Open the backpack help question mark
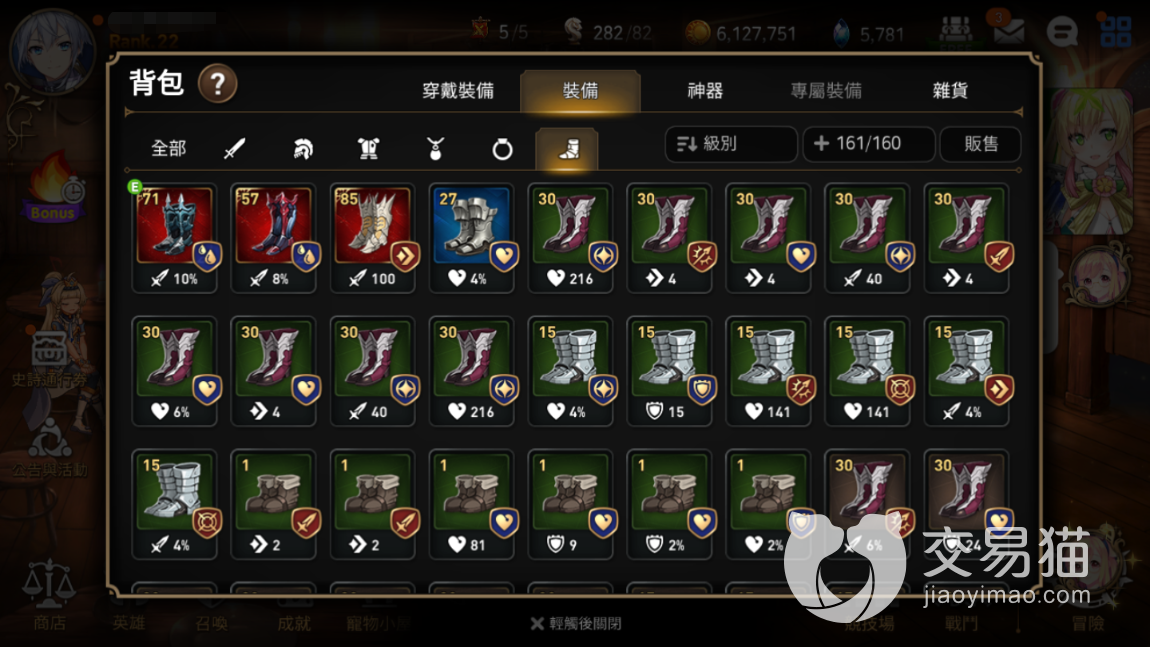Screen dimensions: 1150x647 coord(217,84)
